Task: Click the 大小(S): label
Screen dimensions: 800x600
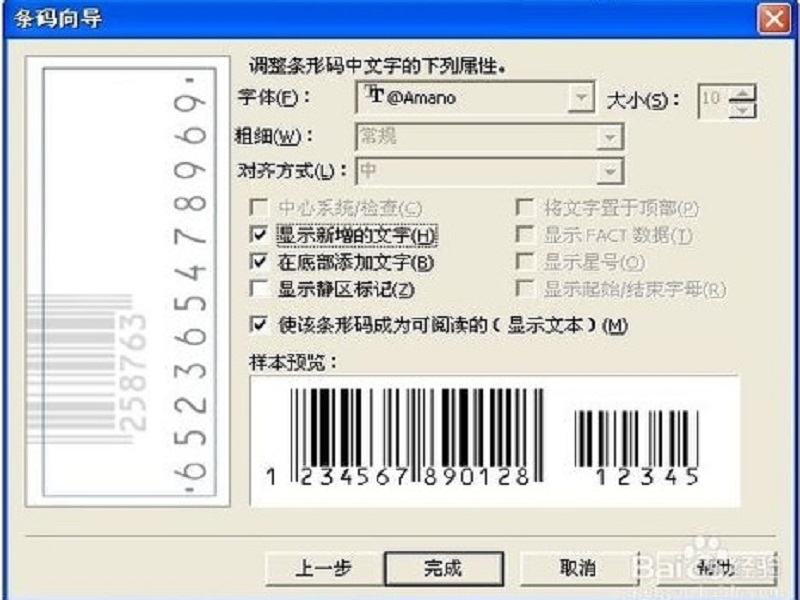Action: (x=643, y=101)
